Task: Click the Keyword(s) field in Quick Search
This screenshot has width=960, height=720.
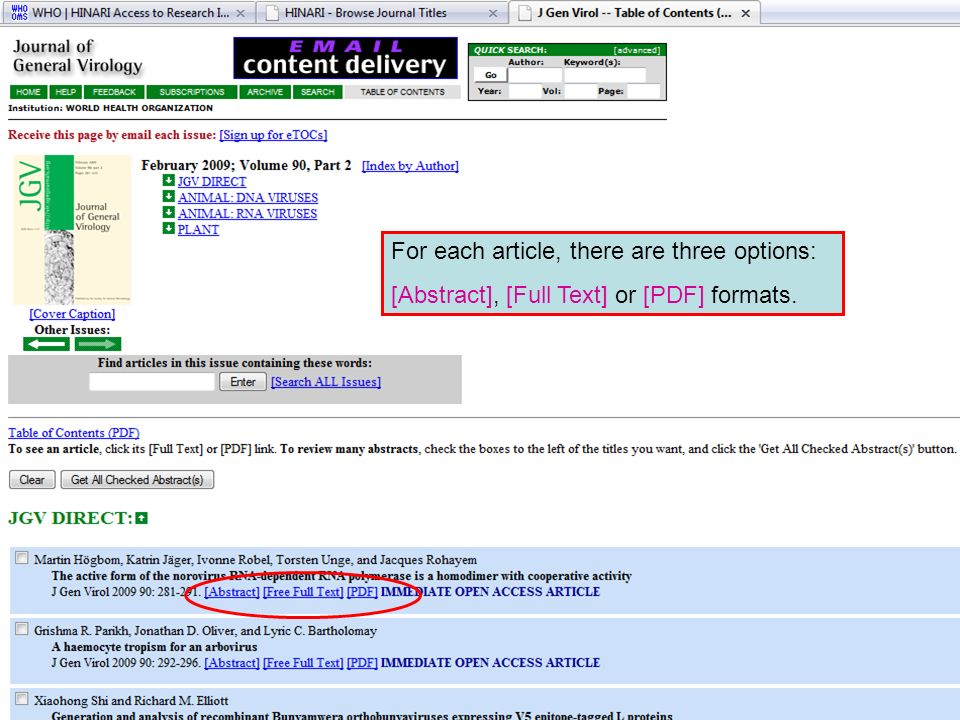Action: (604, 75)
